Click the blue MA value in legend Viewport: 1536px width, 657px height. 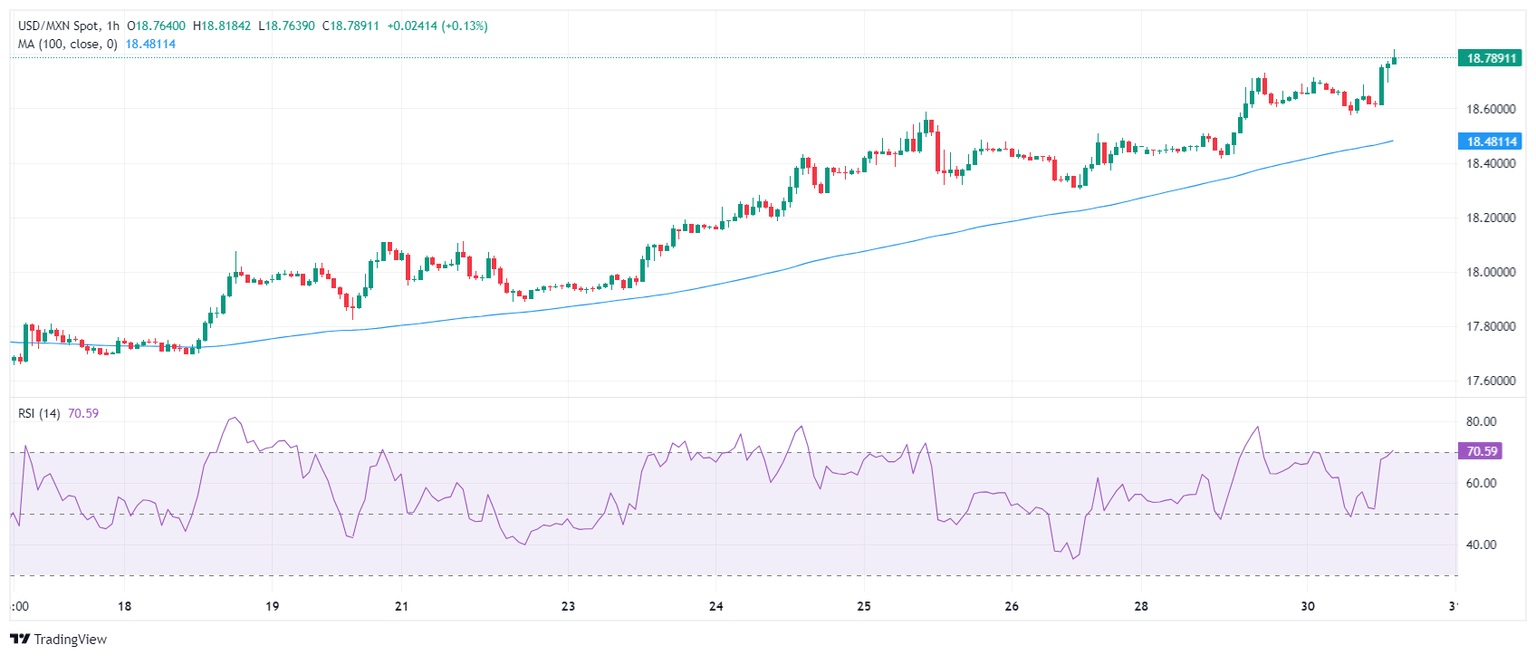pos(151,43)
